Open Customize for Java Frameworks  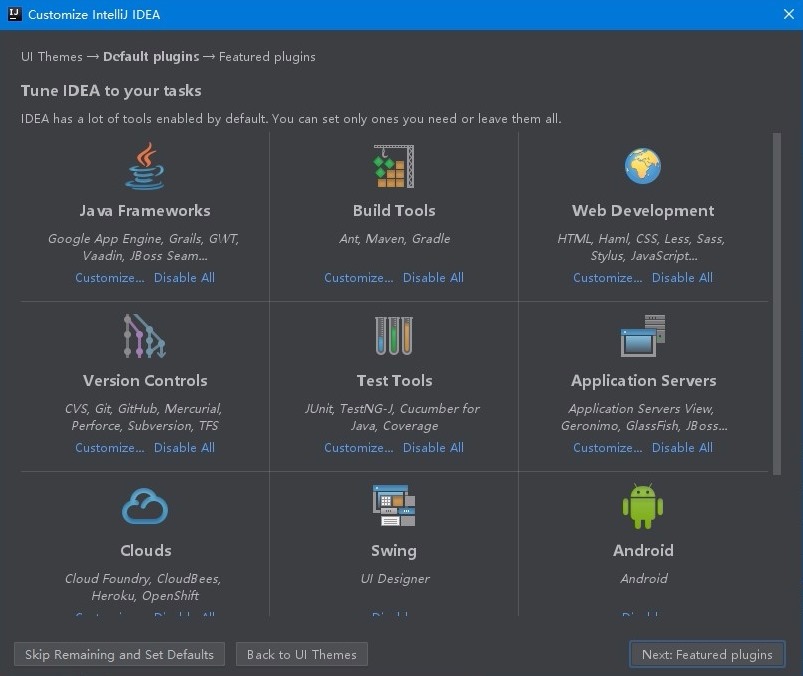click(x=110, y=278)
